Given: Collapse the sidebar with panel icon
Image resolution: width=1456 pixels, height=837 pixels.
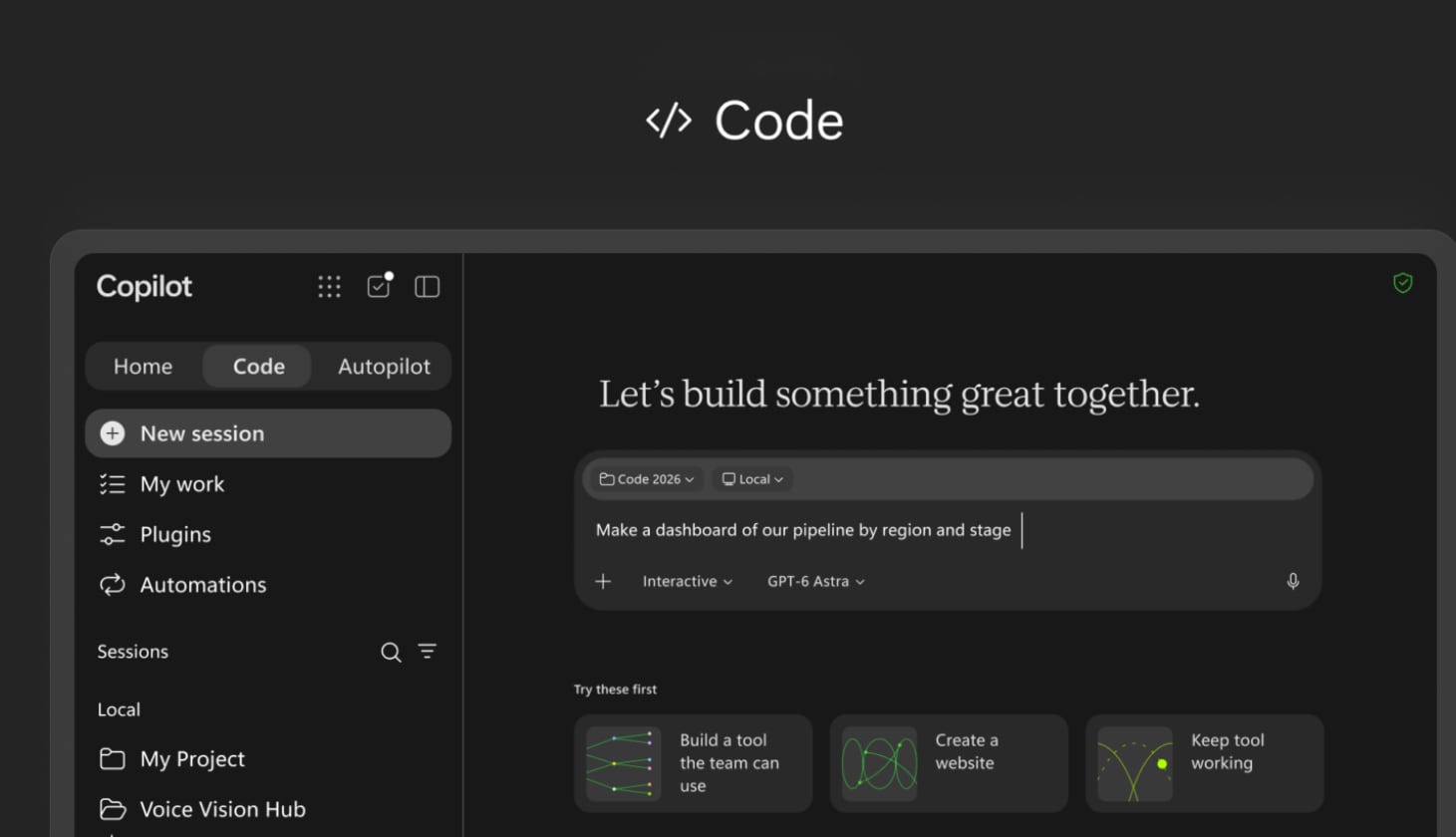Looking at the screenshot, I should point(427,287).
